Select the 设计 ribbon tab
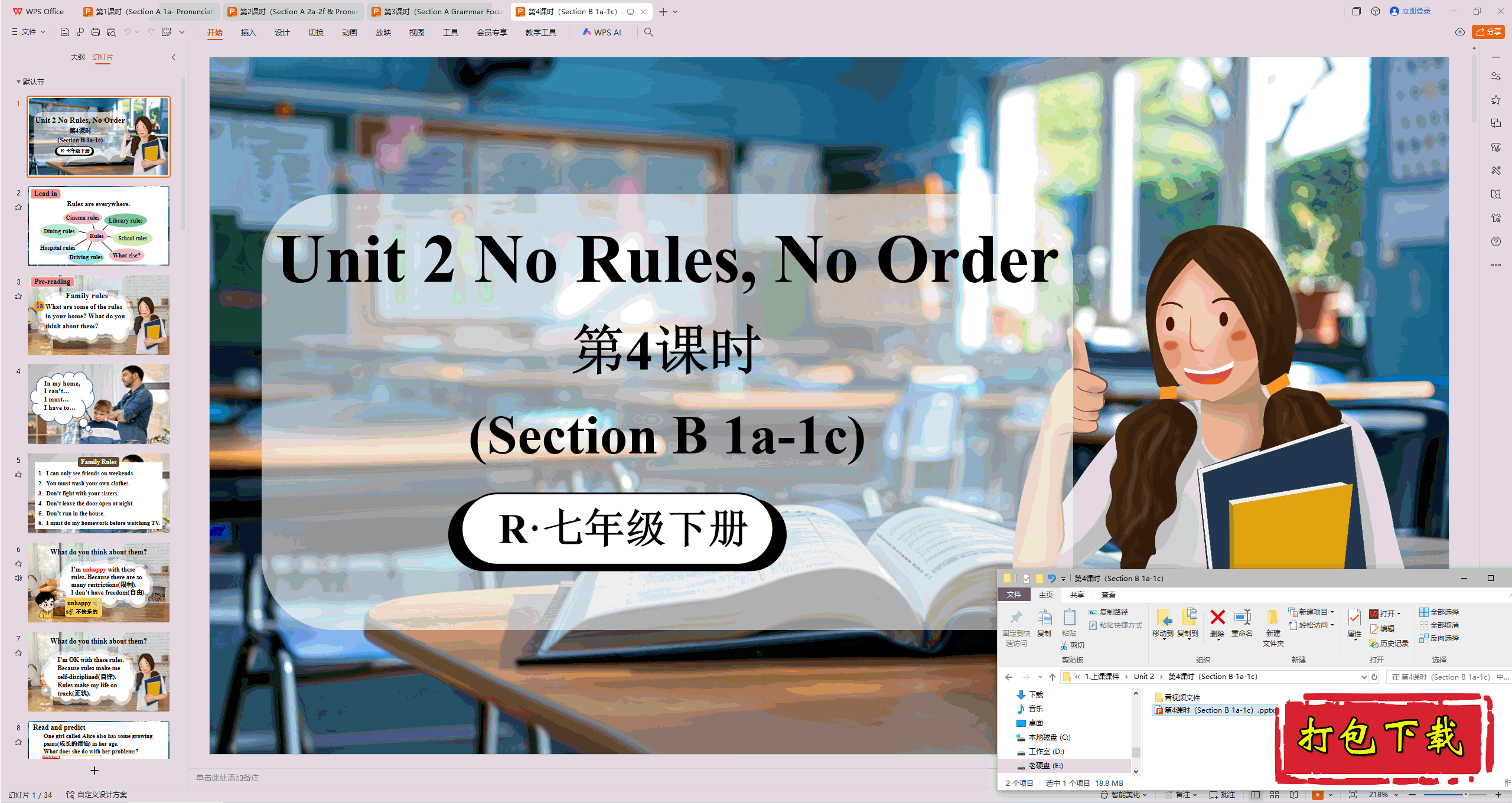1512x803 pixels. pyautogui.click(x=282, y=32)
